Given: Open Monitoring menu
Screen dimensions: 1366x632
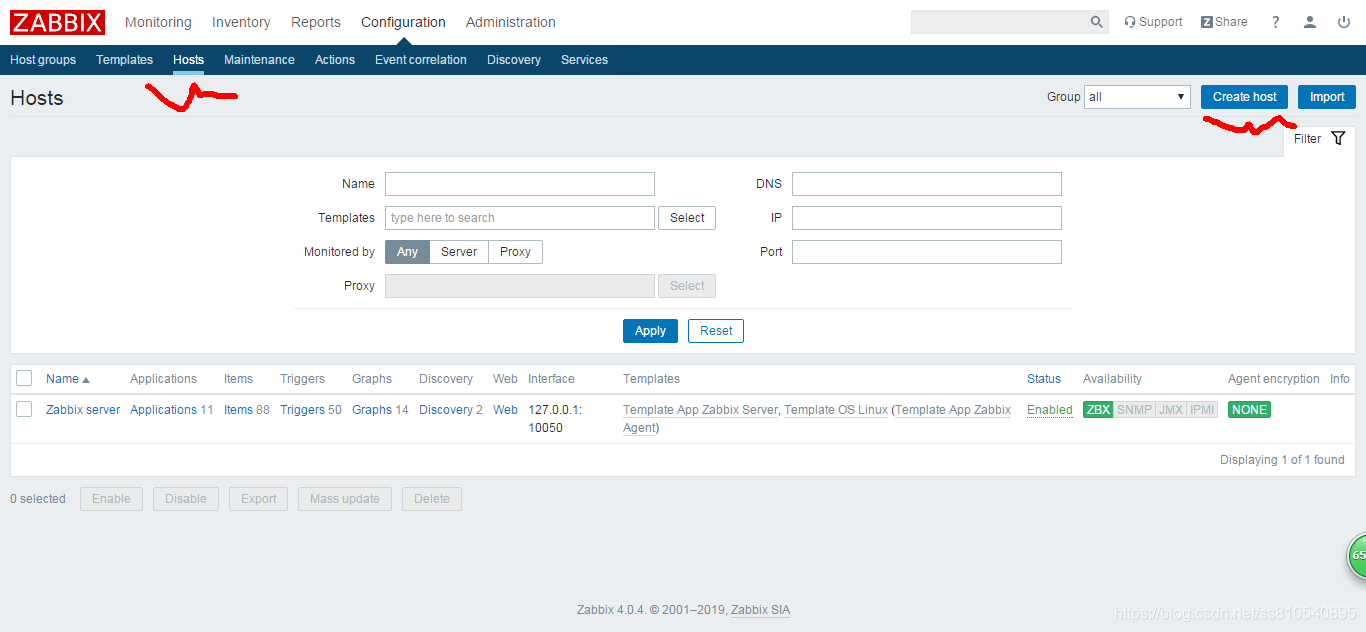Looking at the screenshot, I should click(158, 22).
